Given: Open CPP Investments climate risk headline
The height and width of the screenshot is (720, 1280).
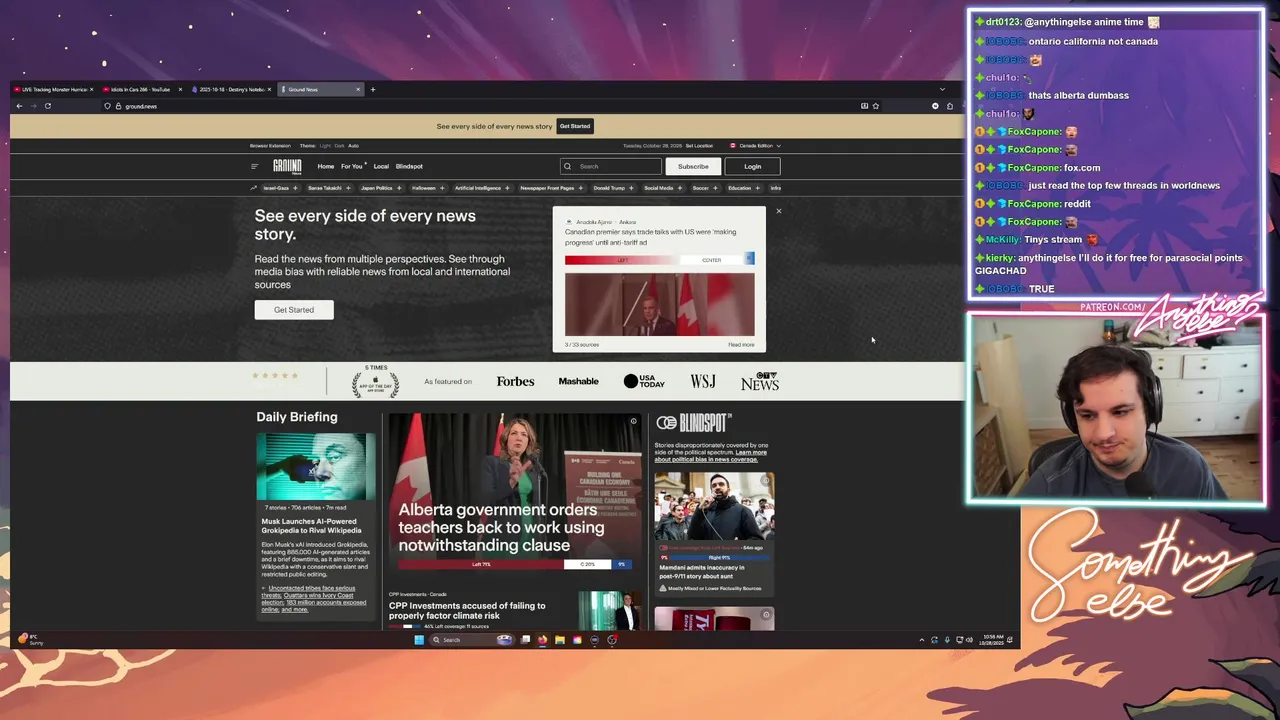Looking at the screenshot, I should pyautogui.click(x=467, y=610).
